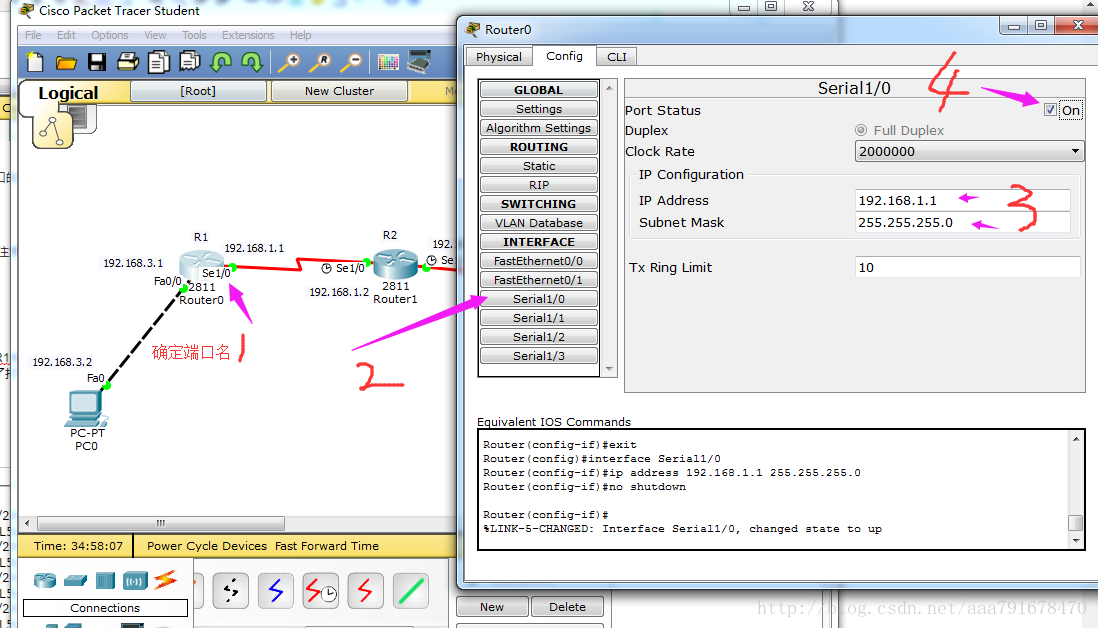The height and width of the screenshot is (628, 1098).
Task: Click the Paste toolbar icon
Action: click(190, 62)
